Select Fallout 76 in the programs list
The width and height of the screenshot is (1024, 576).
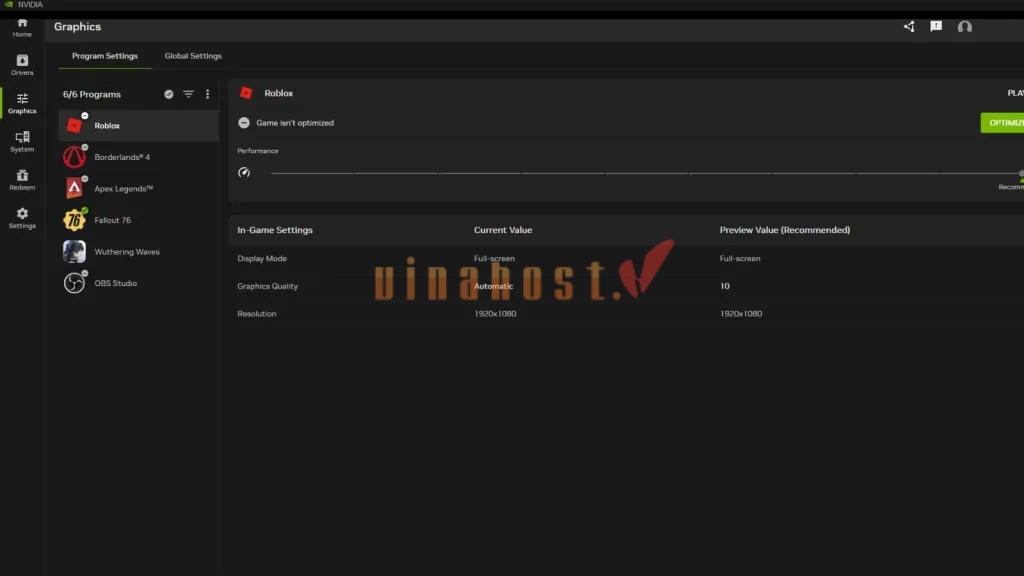click(138, 220)
